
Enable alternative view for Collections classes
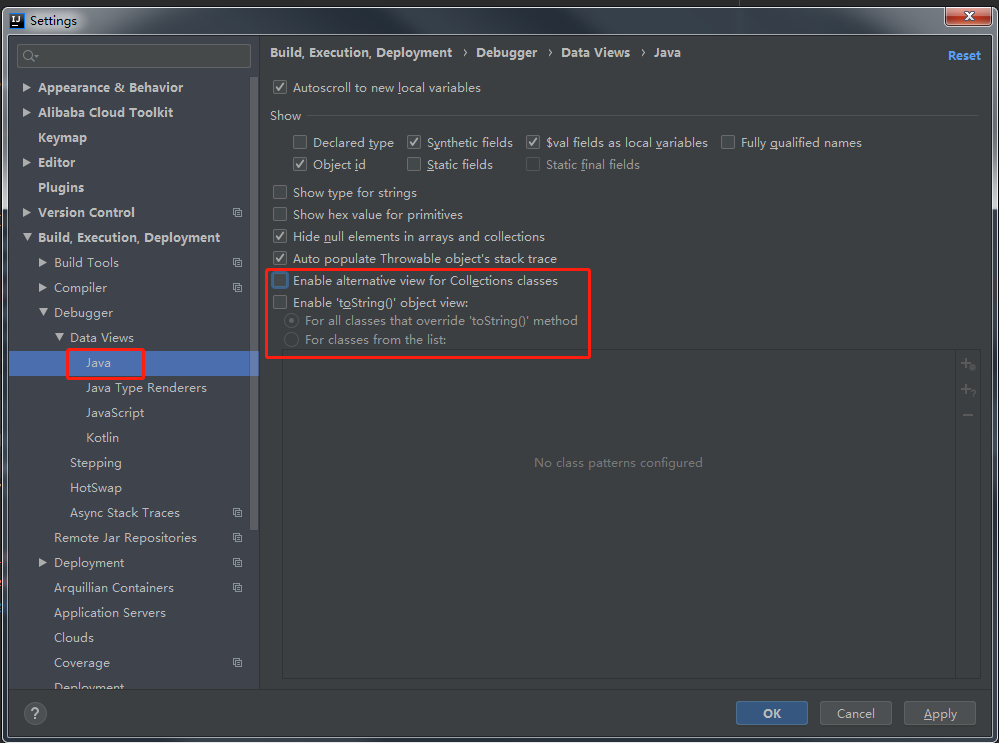[x=280, y=281]
